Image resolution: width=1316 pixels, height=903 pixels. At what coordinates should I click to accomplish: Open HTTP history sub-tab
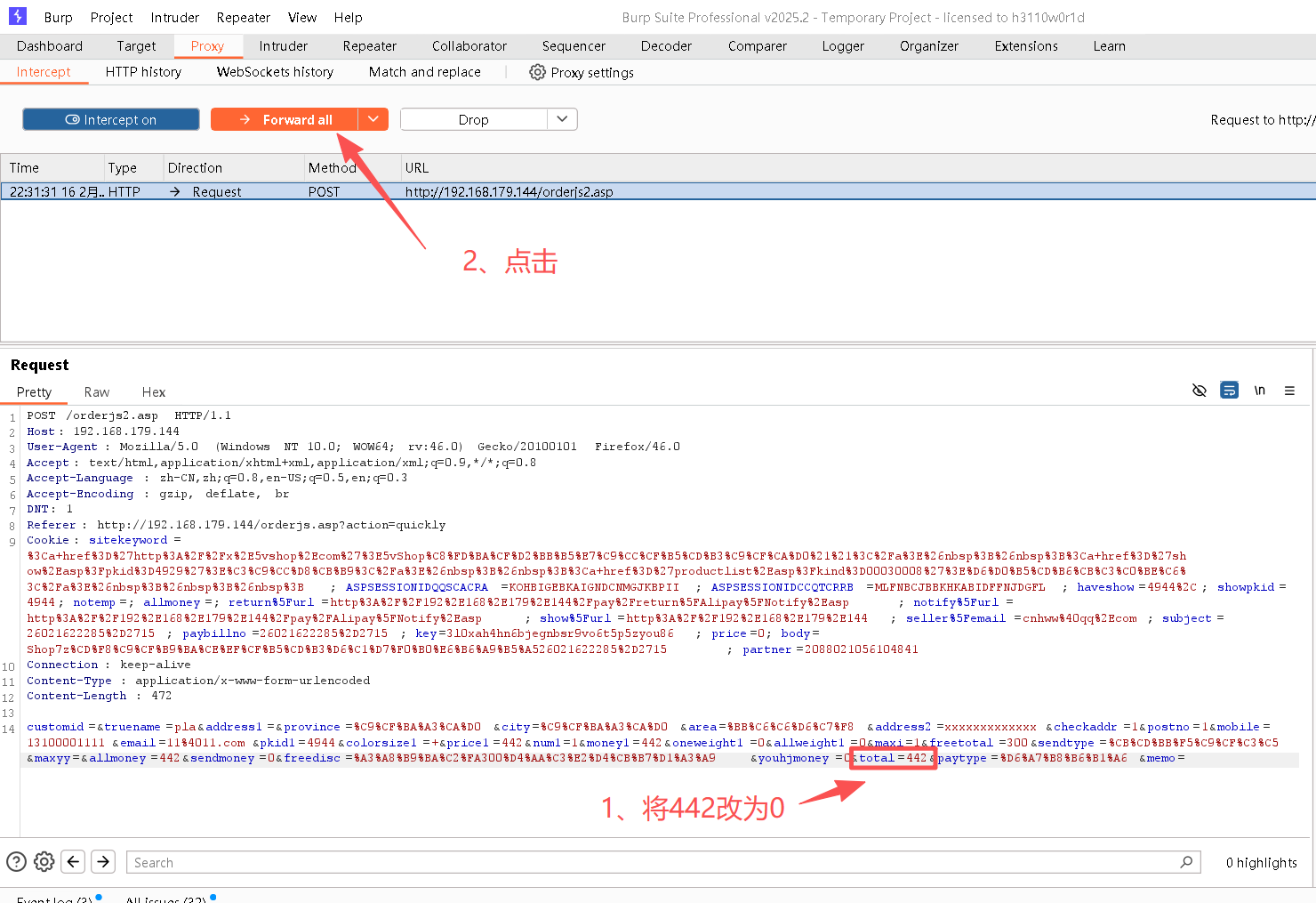pos(143,72)
